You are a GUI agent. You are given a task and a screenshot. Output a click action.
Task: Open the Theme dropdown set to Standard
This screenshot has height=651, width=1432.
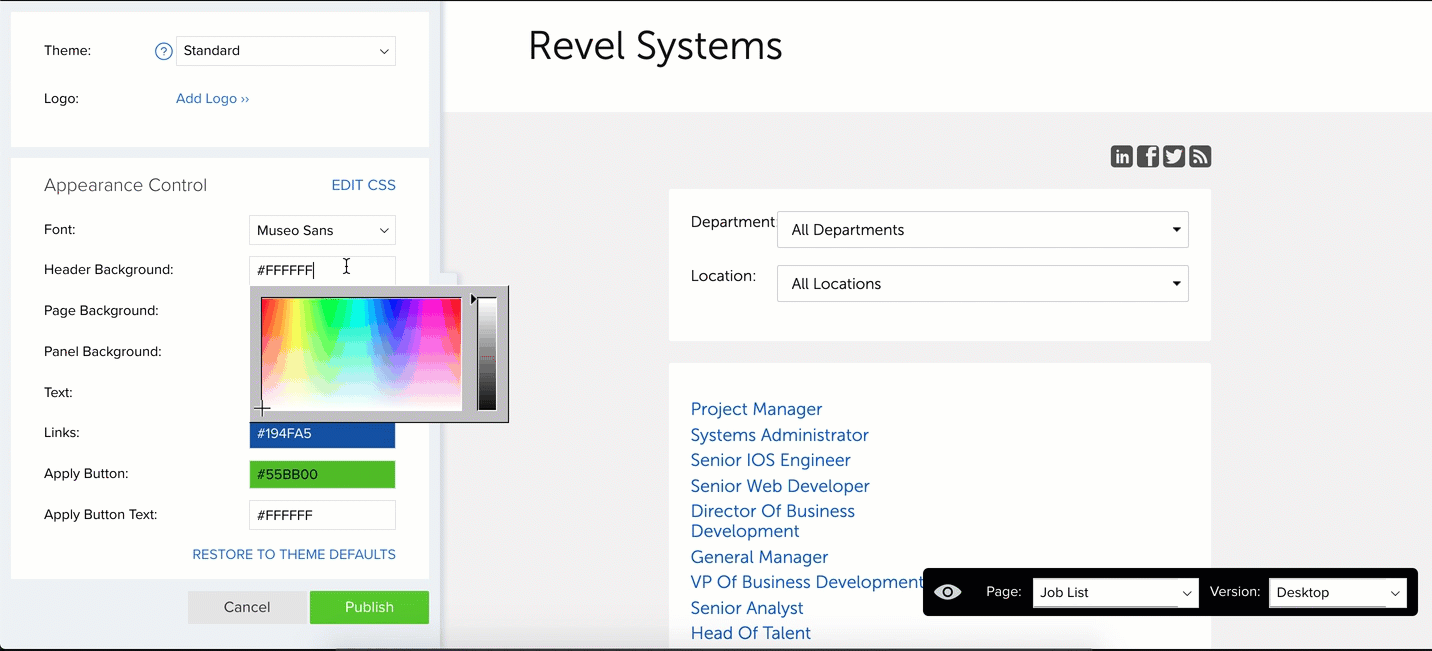click(x=286, y=51)
